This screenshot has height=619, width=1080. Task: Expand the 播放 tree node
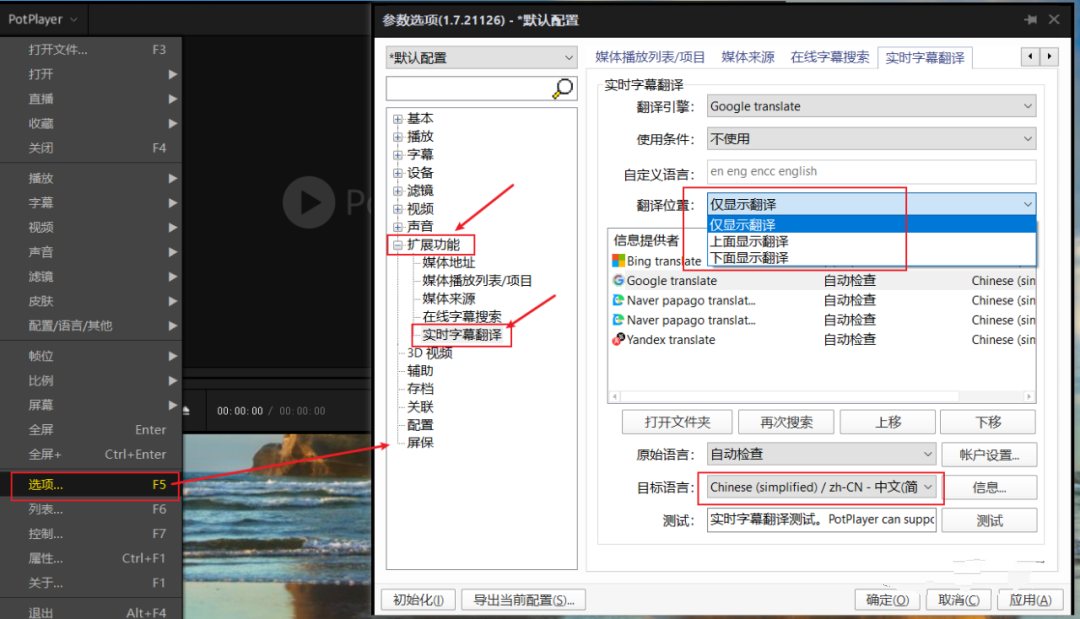point(397,136)
